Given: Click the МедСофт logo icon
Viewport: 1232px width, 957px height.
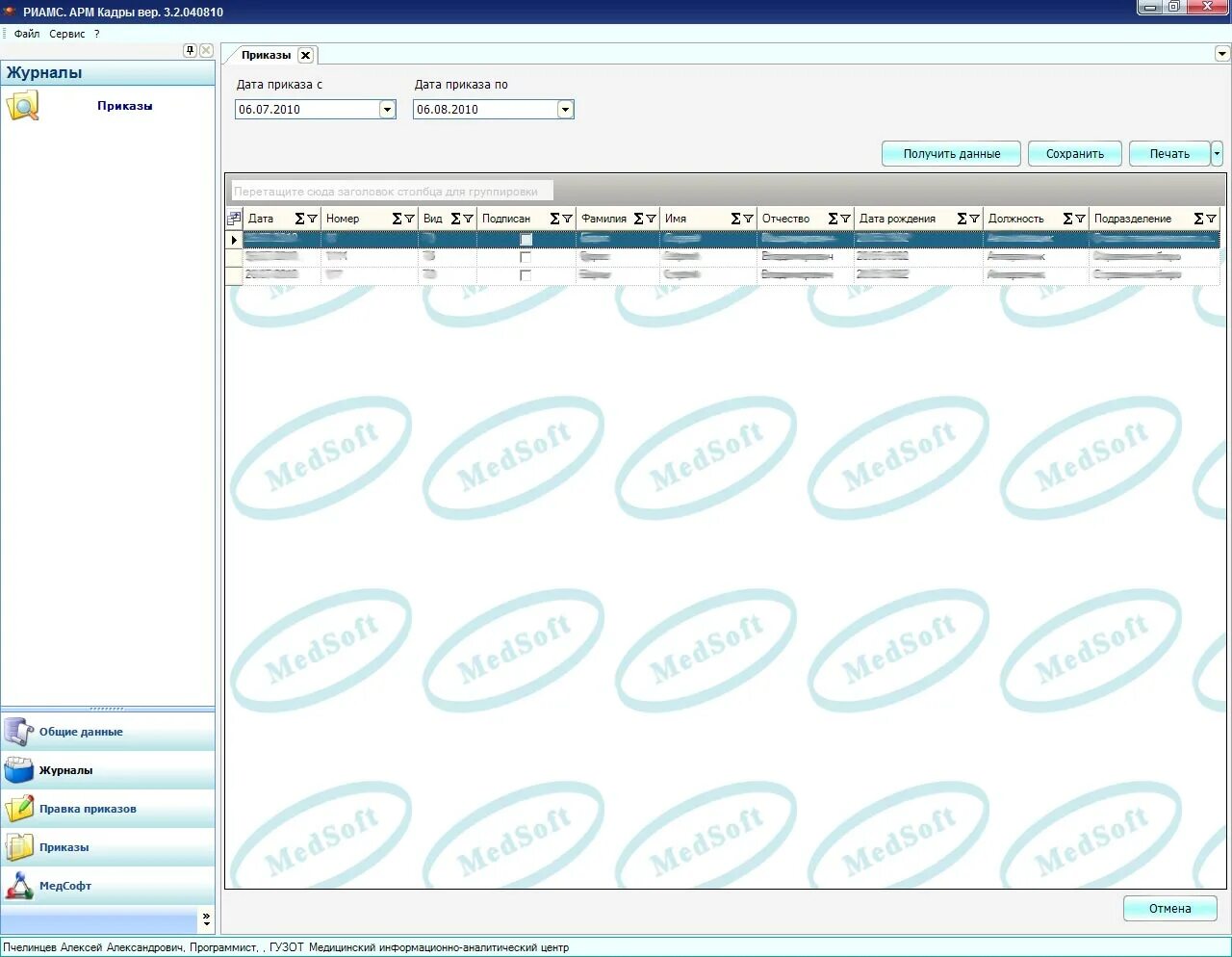Looking at the screenshot, I should [18, 886].
